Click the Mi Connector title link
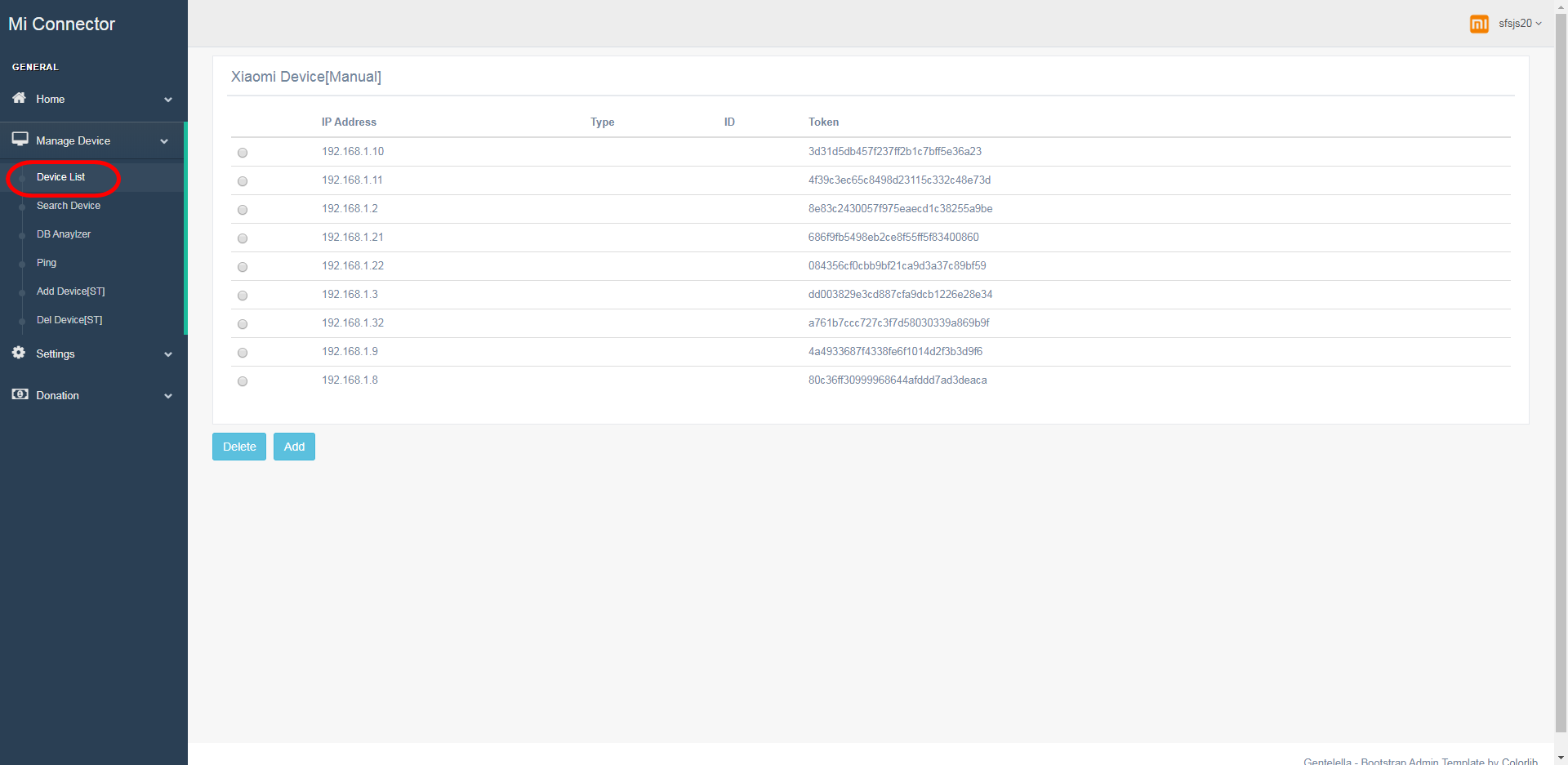The height and width of the screenshot is (765, 1568). click(62, 24)
